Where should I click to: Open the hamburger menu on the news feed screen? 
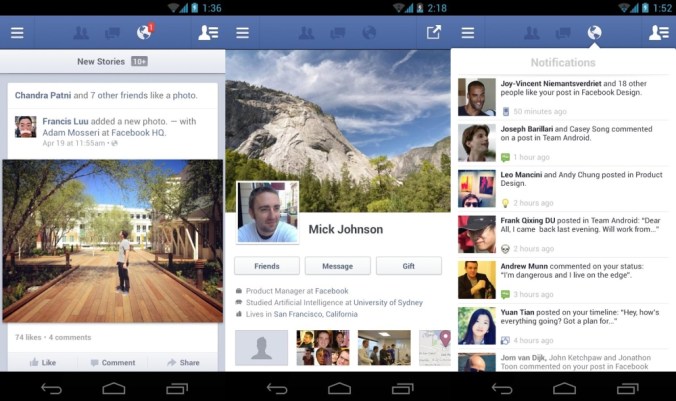click(x=17, y=33)
